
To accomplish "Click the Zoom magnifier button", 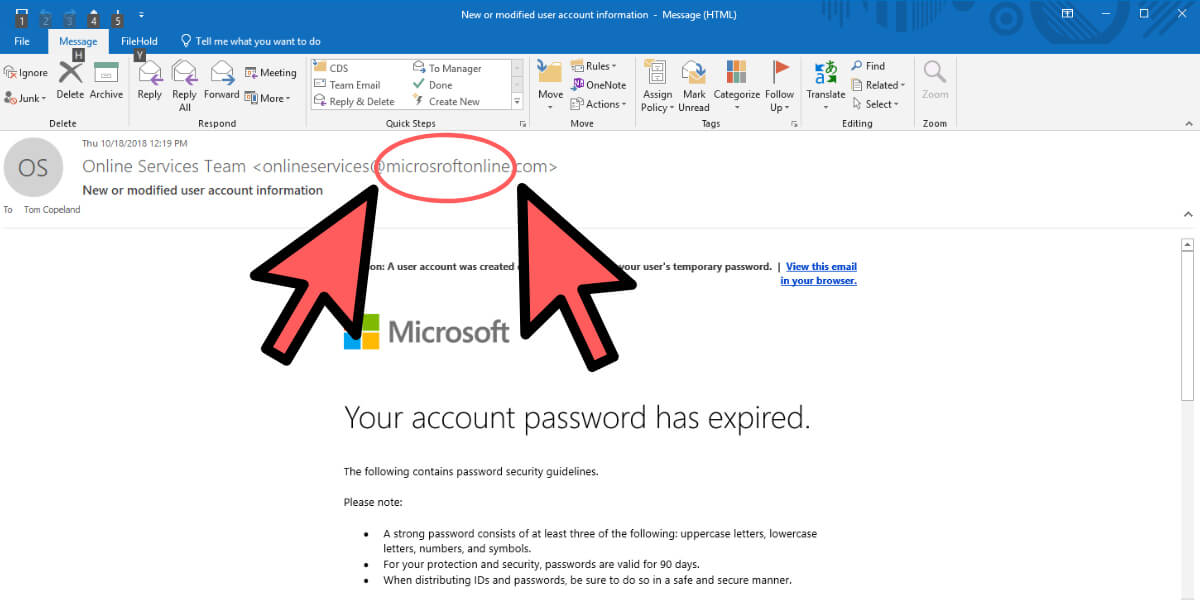I will pyautogui.click(x=935, y=81).
